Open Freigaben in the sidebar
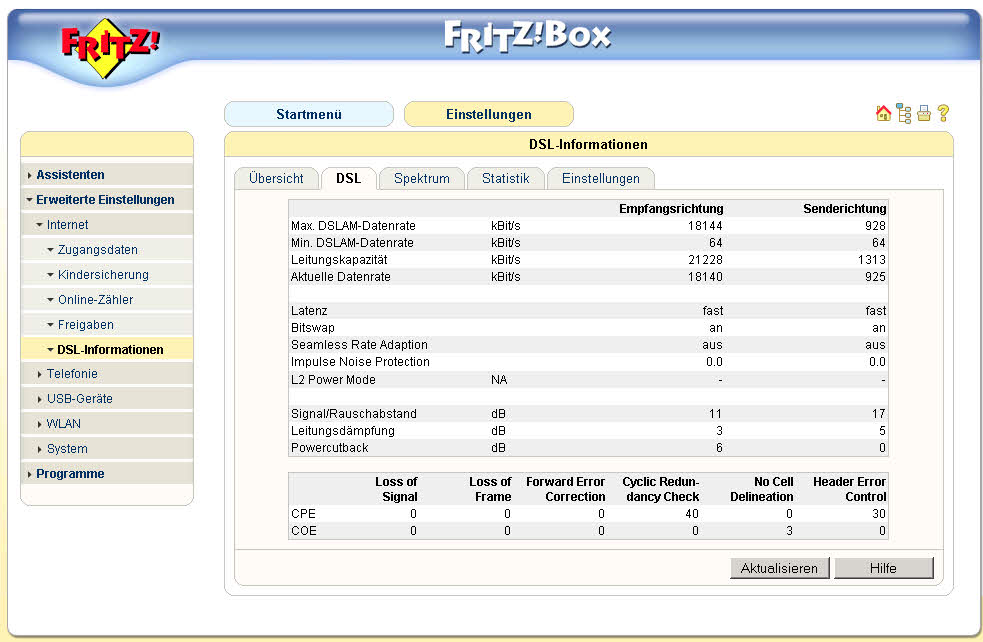Viewport: 983px width, 642px height. pyautogui.click(x=86, y=325)
